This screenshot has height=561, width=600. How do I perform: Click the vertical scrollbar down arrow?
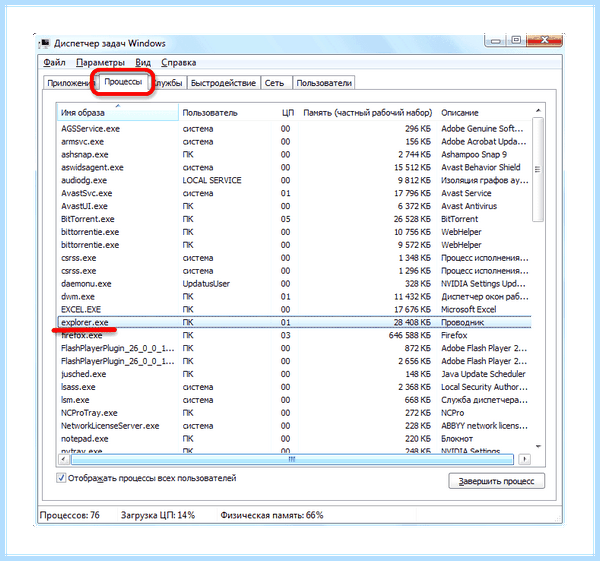coord(538,446)
